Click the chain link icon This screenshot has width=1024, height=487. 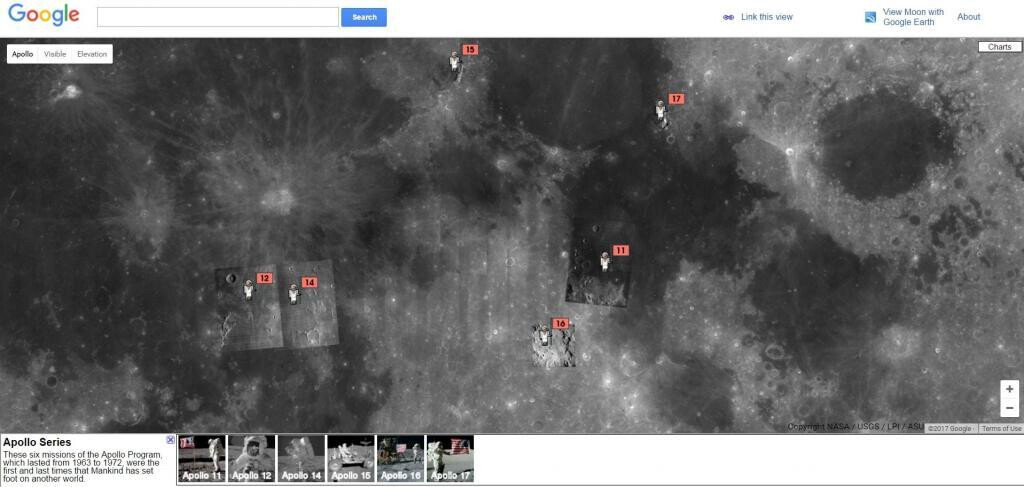pos(729,18)
